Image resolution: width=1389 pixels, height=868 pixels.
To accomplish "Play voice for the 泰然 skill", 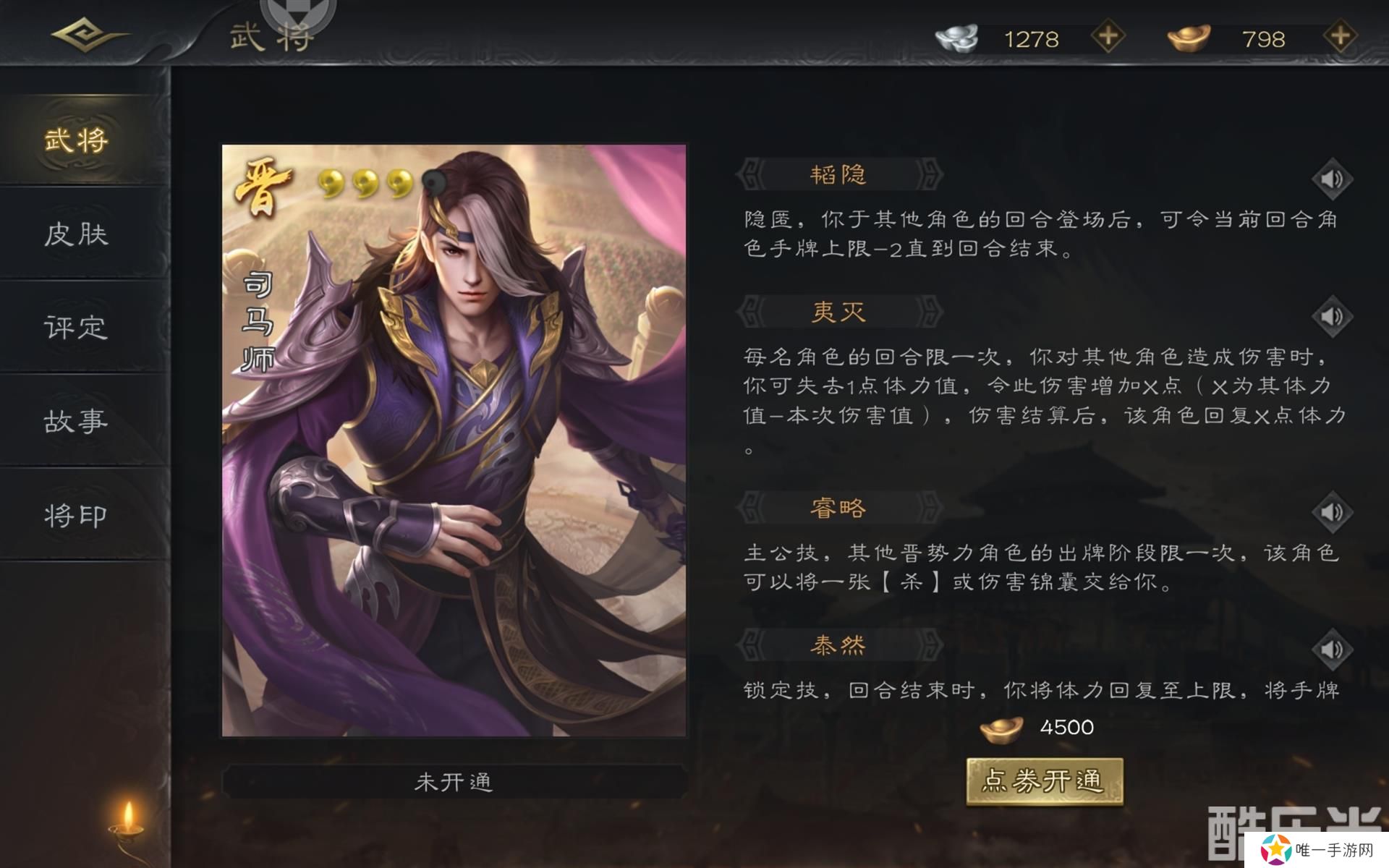I will pyautogui.click(x=1332, y=649).
